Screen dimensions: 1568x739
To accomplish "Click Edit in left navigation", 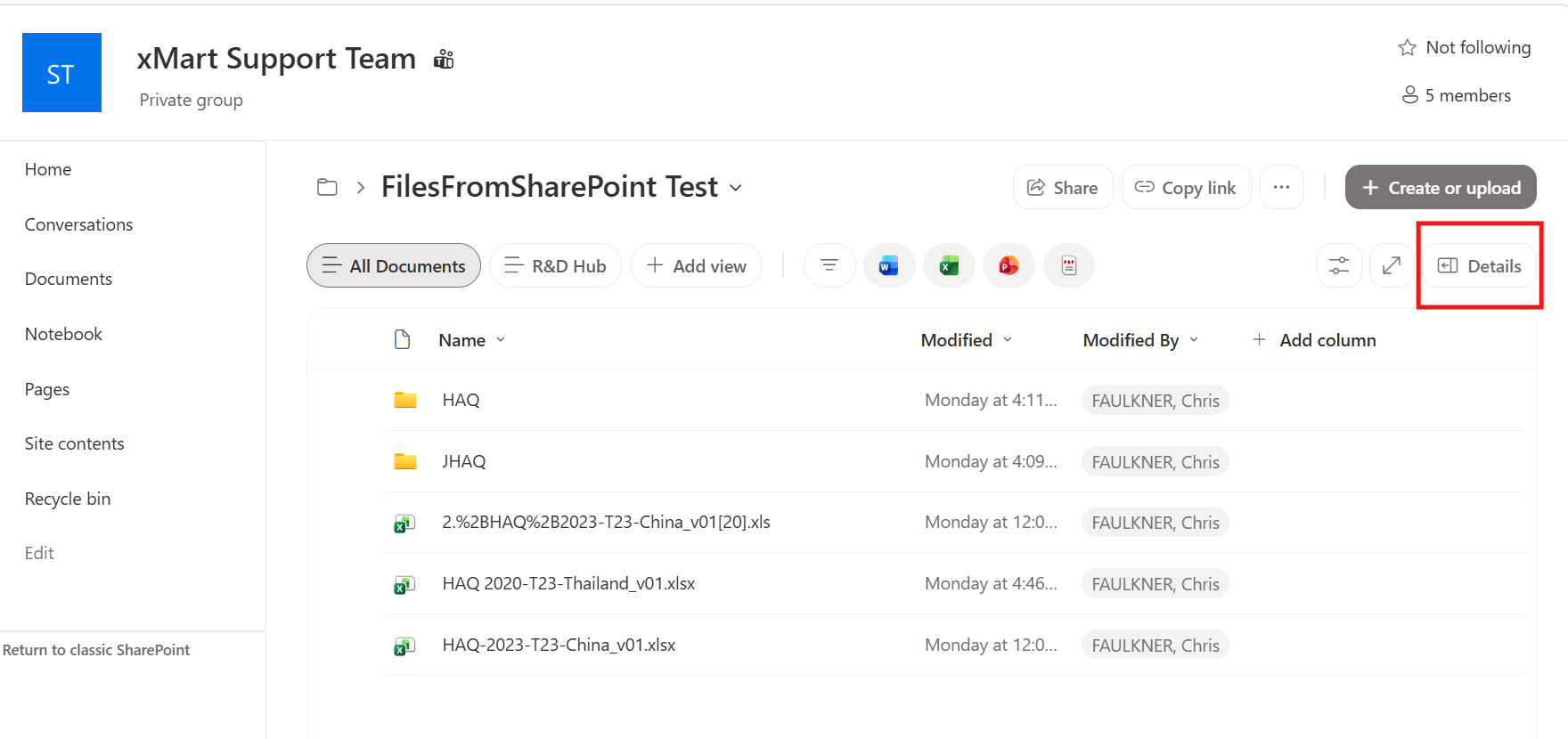I will [39, 553].
